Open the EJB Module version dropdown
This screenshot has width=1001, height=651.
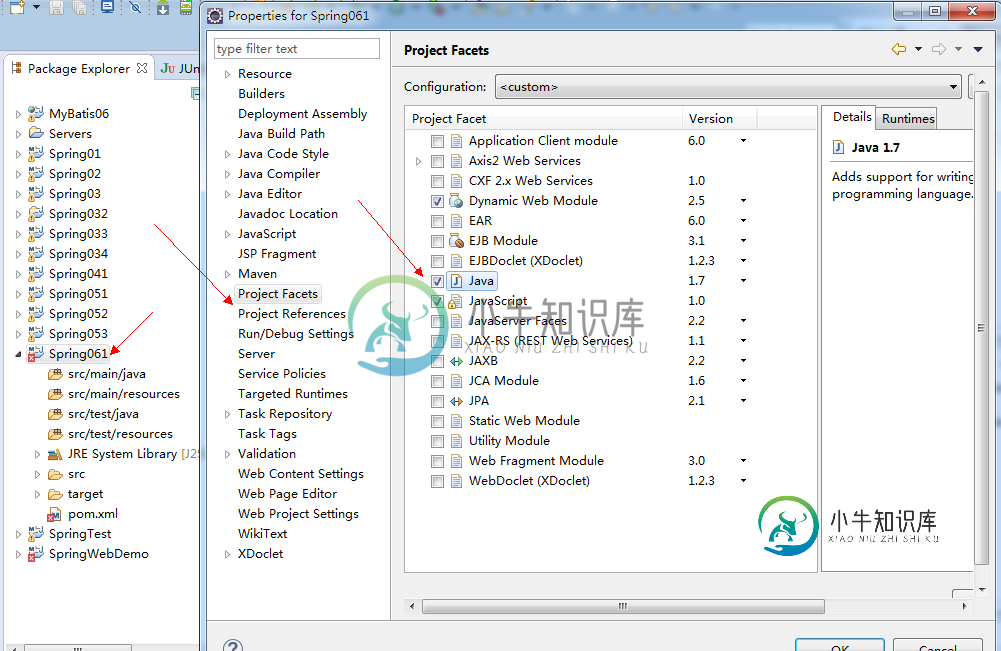tap(743, 241)
